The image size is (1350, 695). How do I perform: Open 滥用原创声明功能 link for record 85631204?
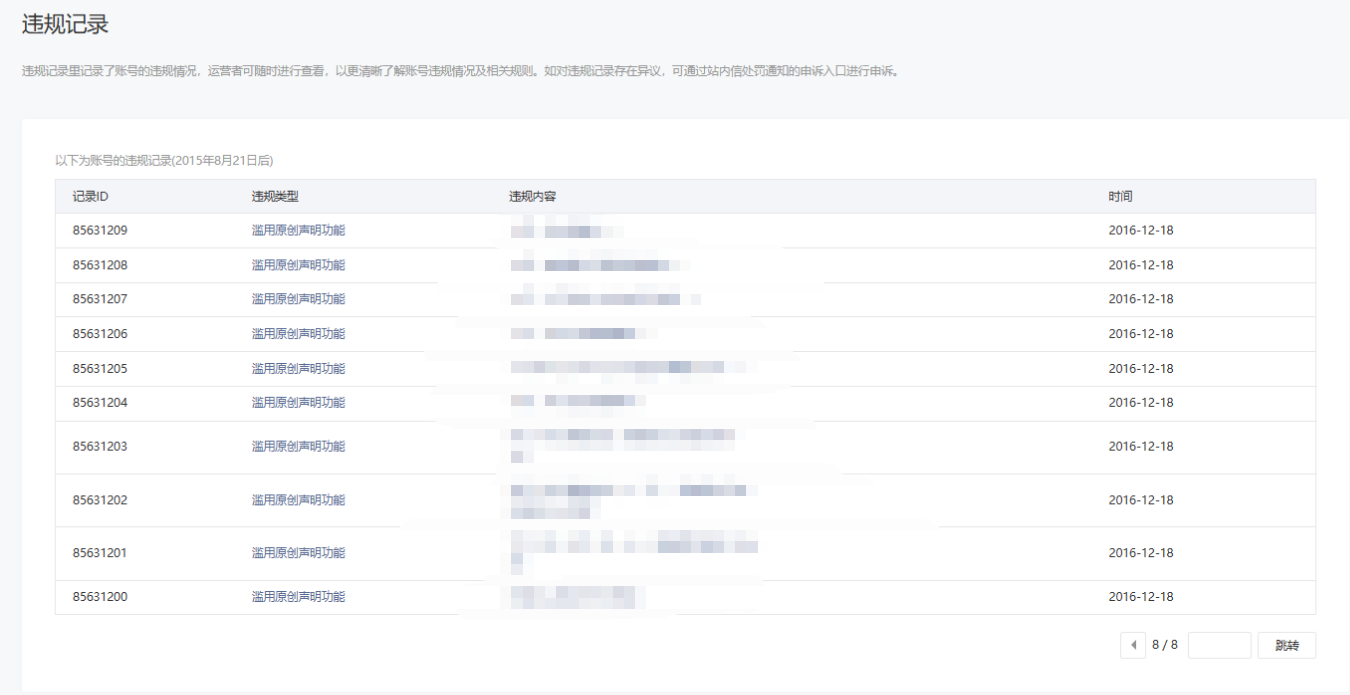(298, 403)
